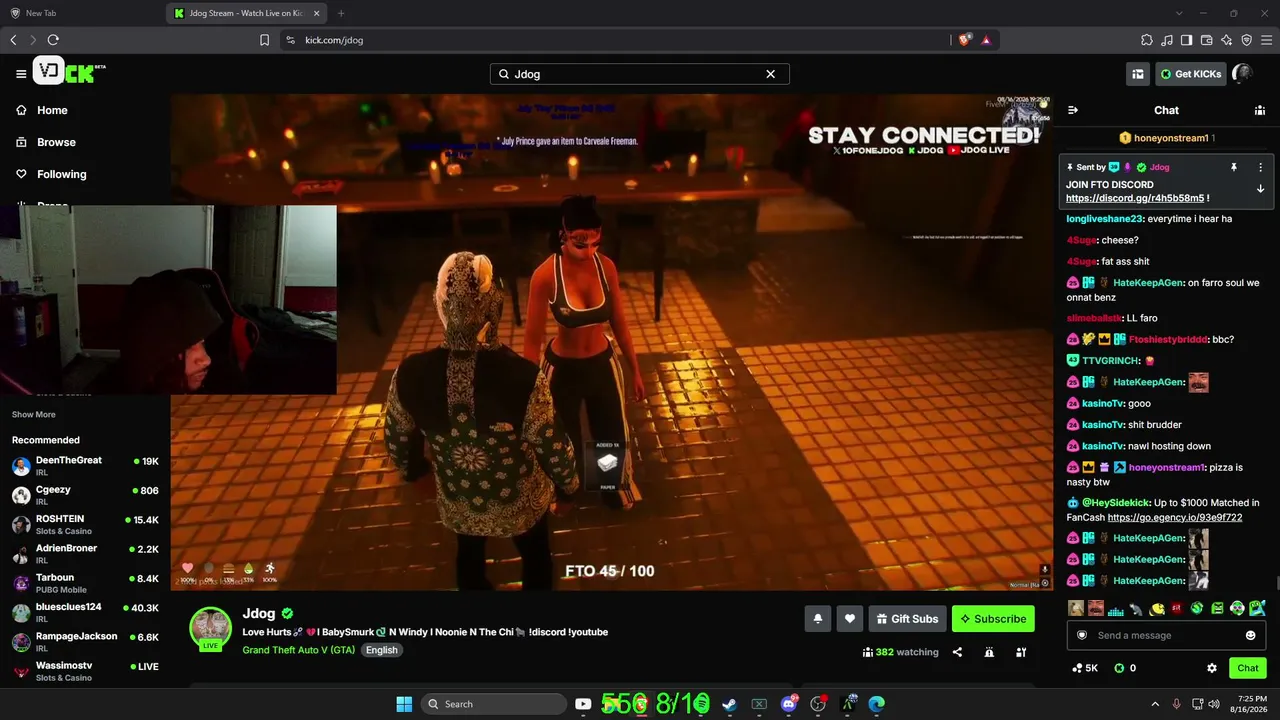The height and width of the screenshot is (720, 1280).
Task: Open Steam from the taskbar
Action: tap(730, 704)
